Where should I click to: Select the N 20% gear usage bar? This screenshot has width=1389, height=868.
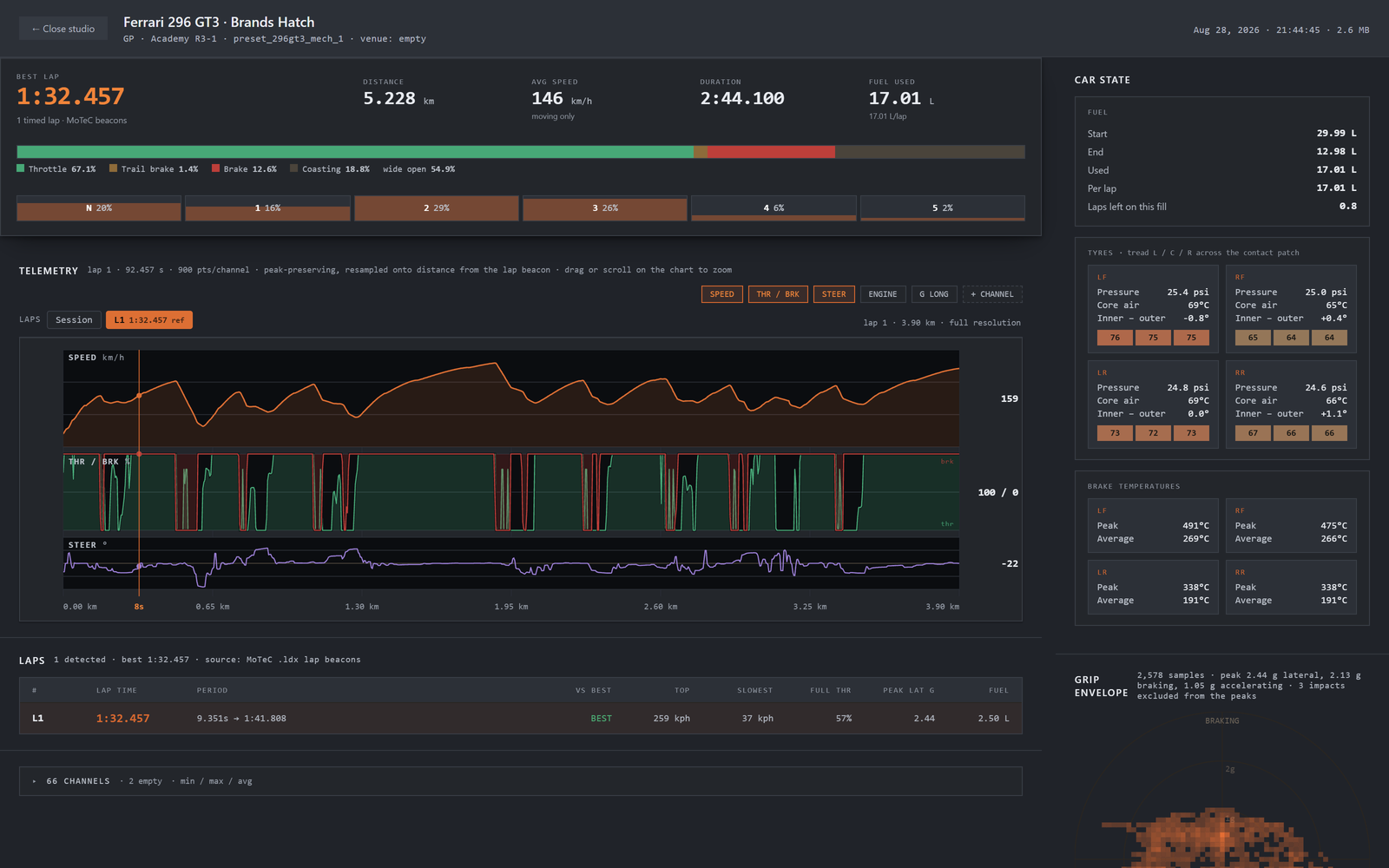(99, 208)
